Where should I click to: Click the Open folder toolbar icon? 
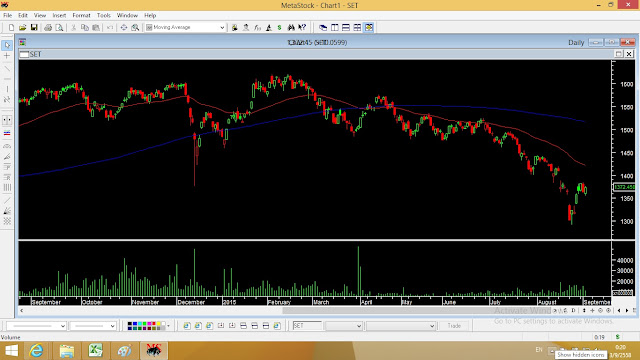pyautogui.click(x=22, y=27)
